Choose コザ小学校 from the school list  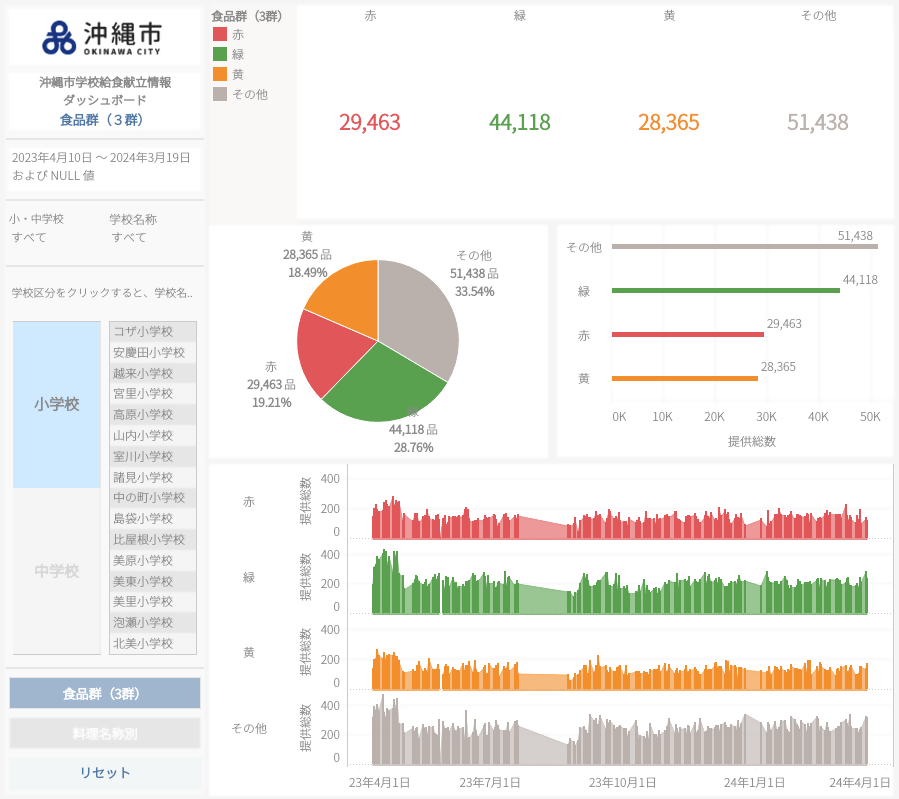pyautogui.click(x=153, y=332)
